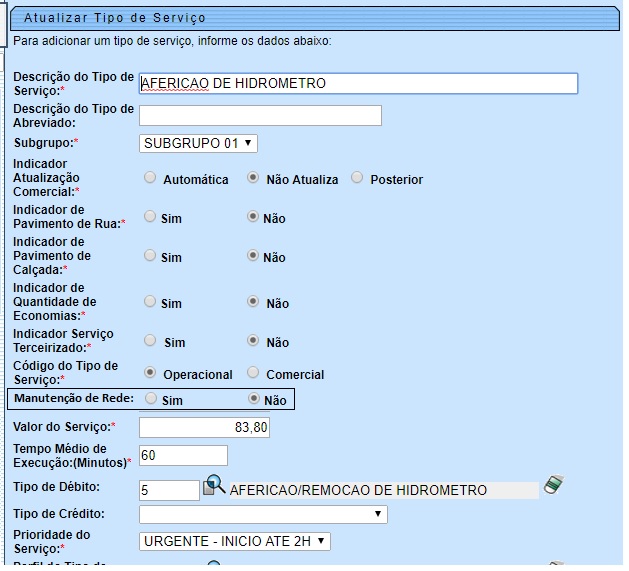Viewport: 629px width, 571px height.
Task: Set Indicador de Pavimento de Calçada to Sim
Action: 151,256
